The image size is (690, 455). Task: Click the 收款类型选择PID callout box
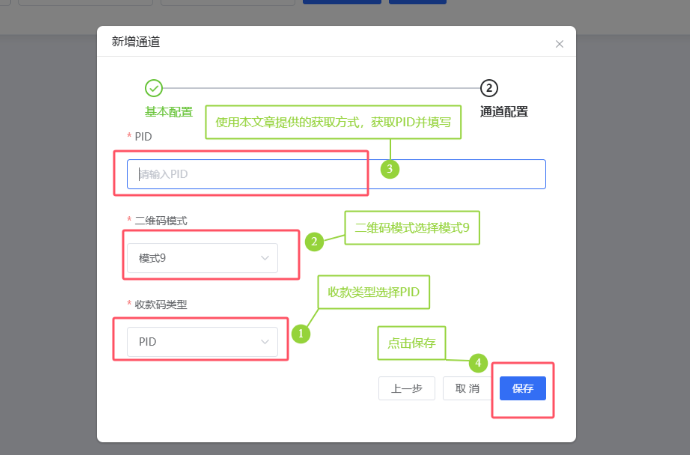pyautogui.click(x=373, y=292)
